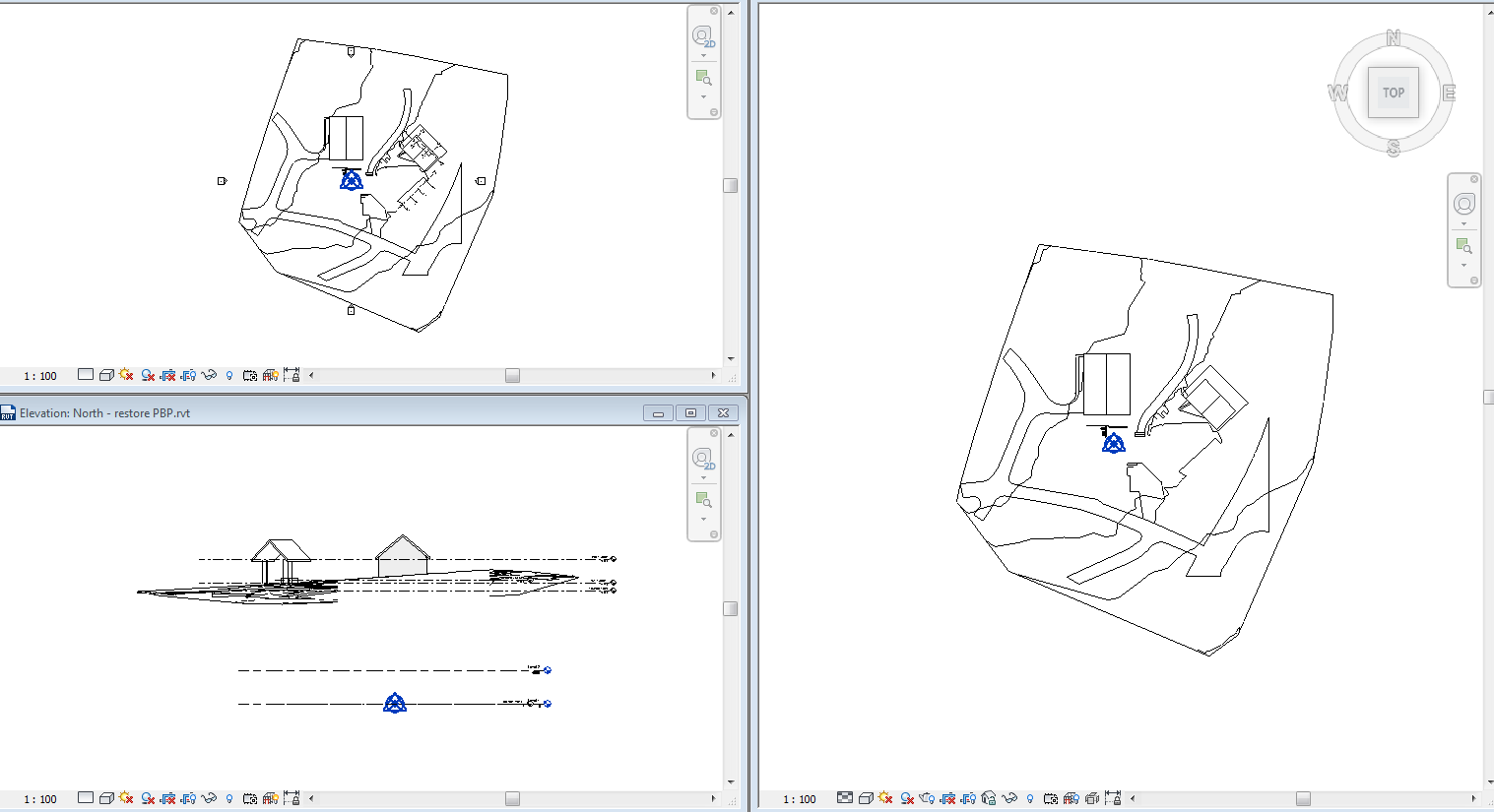Click Temporary Hide/Isolate glasses in 3D view bar
This screenshot has width=1494, height=812.
pos(1009,798)
